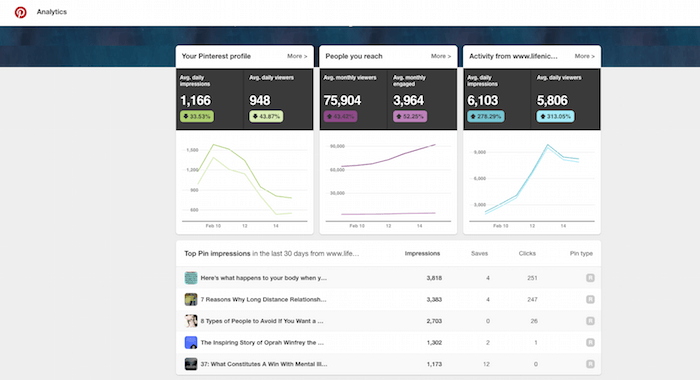Viewport: 700px width, 380px height.
Task: Select the 313.05% daily viewers badge
Action: (x=555, y=117)
